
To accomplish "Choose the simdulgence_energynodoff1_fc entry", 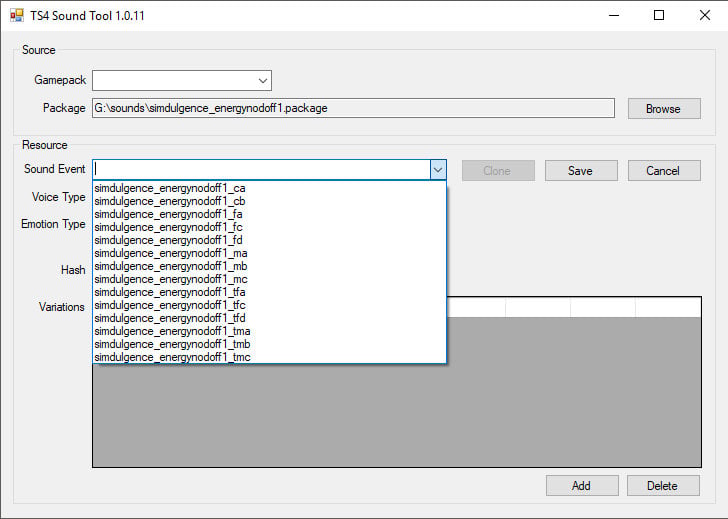I will point(269,227).
